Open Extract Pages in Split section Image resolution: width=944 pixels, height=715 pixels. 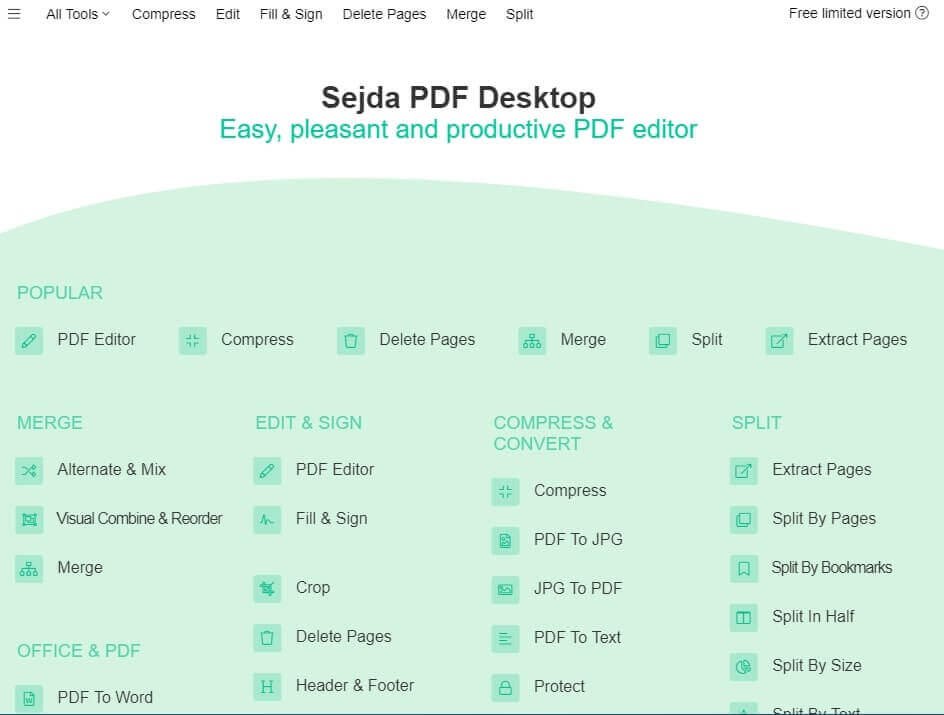coord(822,469)
